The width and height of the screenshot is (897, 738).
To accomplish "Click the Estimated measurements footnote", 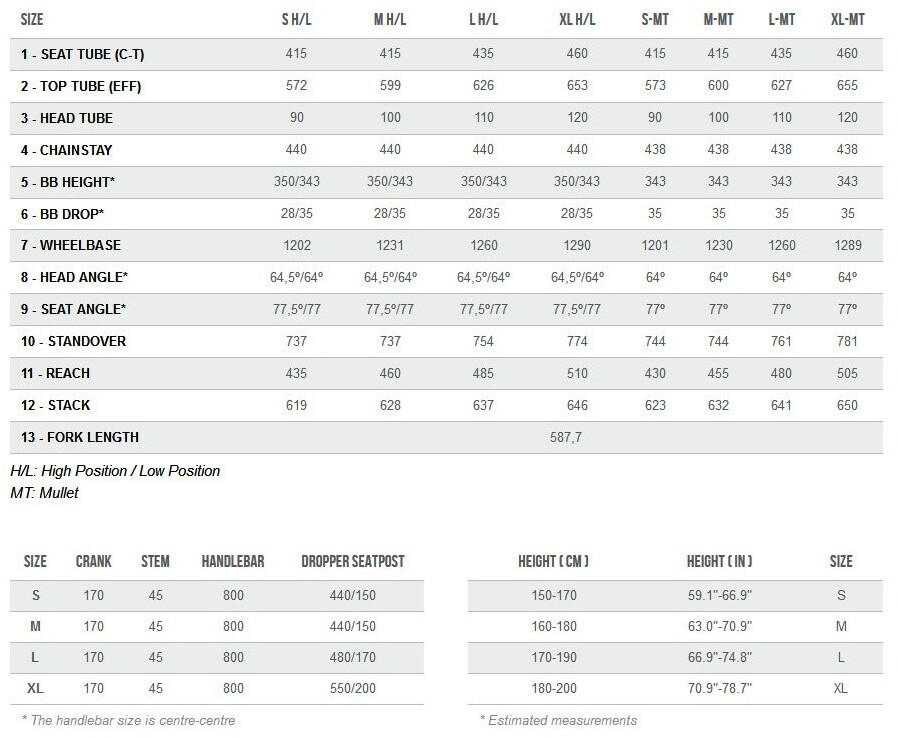I will pos(558,720).
